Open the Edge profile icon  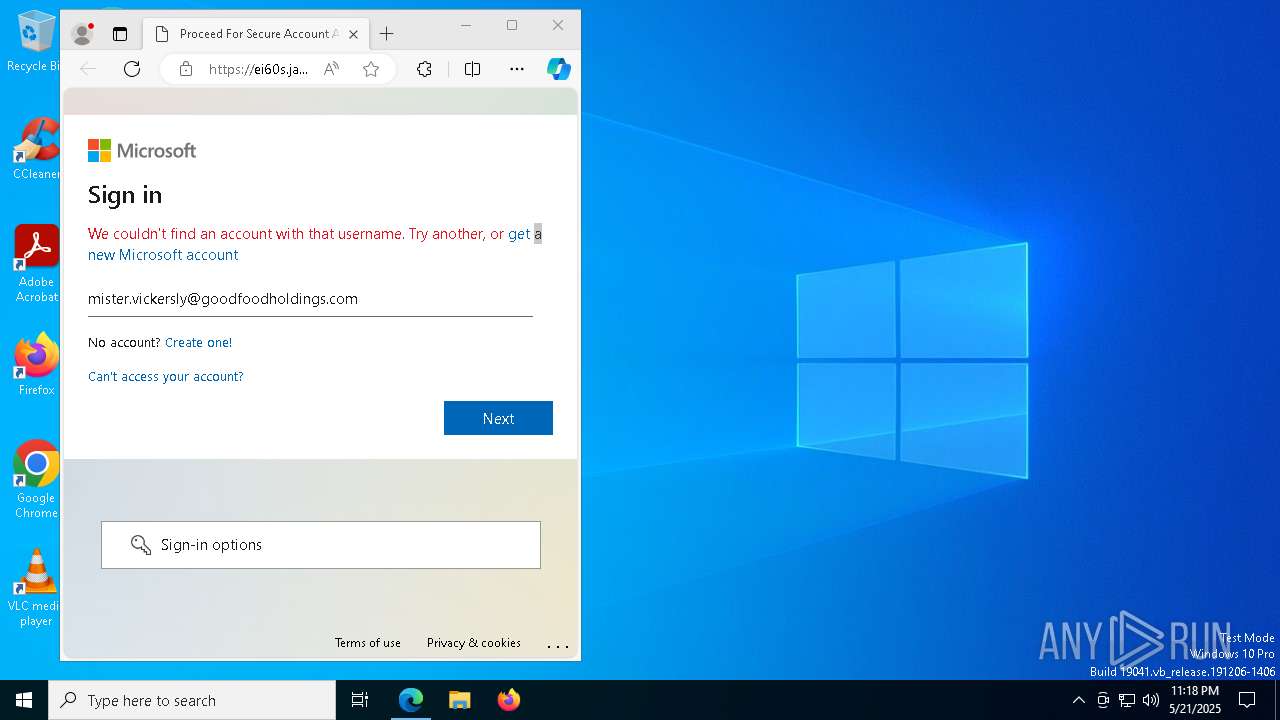coord(82,34)
